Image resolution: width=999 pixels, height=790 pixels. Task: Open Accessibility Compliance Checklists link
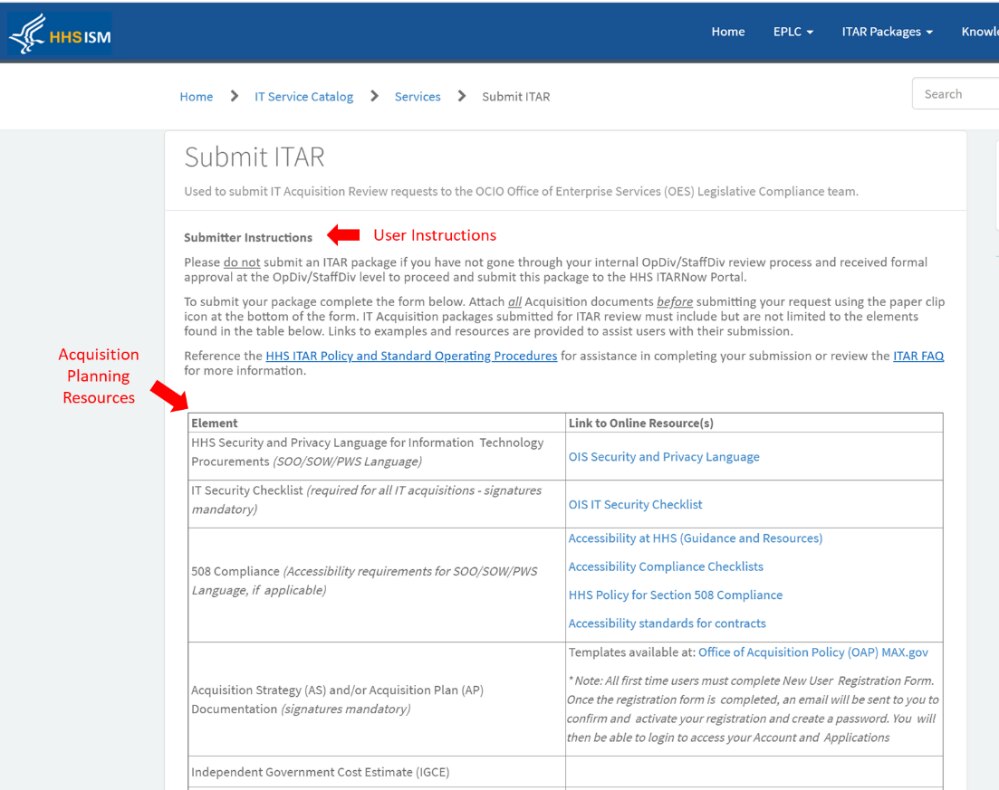pos(665,567)
